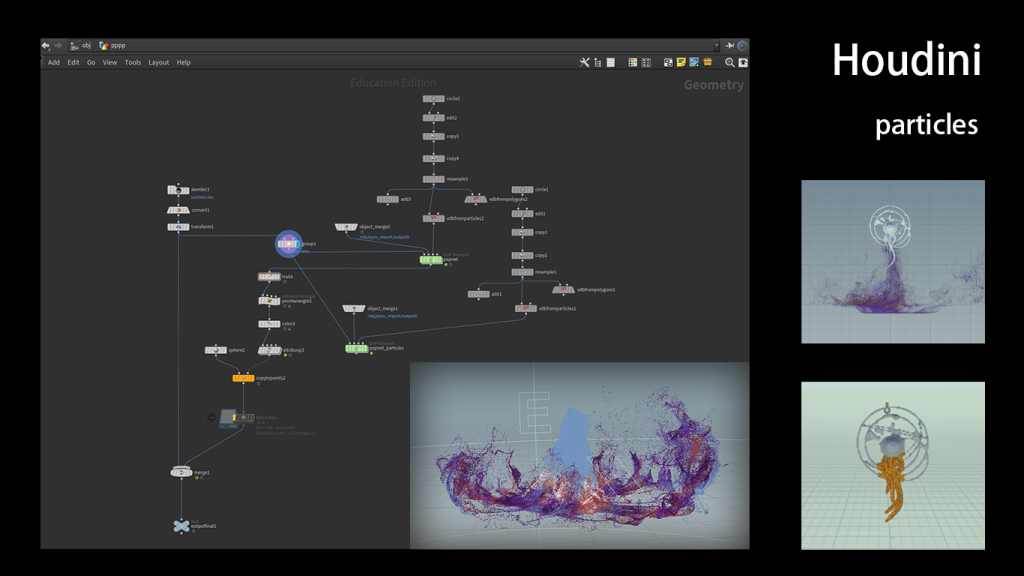Select the vdbfromparticles1 node
1024x576 pixels.
coord(526,308)
